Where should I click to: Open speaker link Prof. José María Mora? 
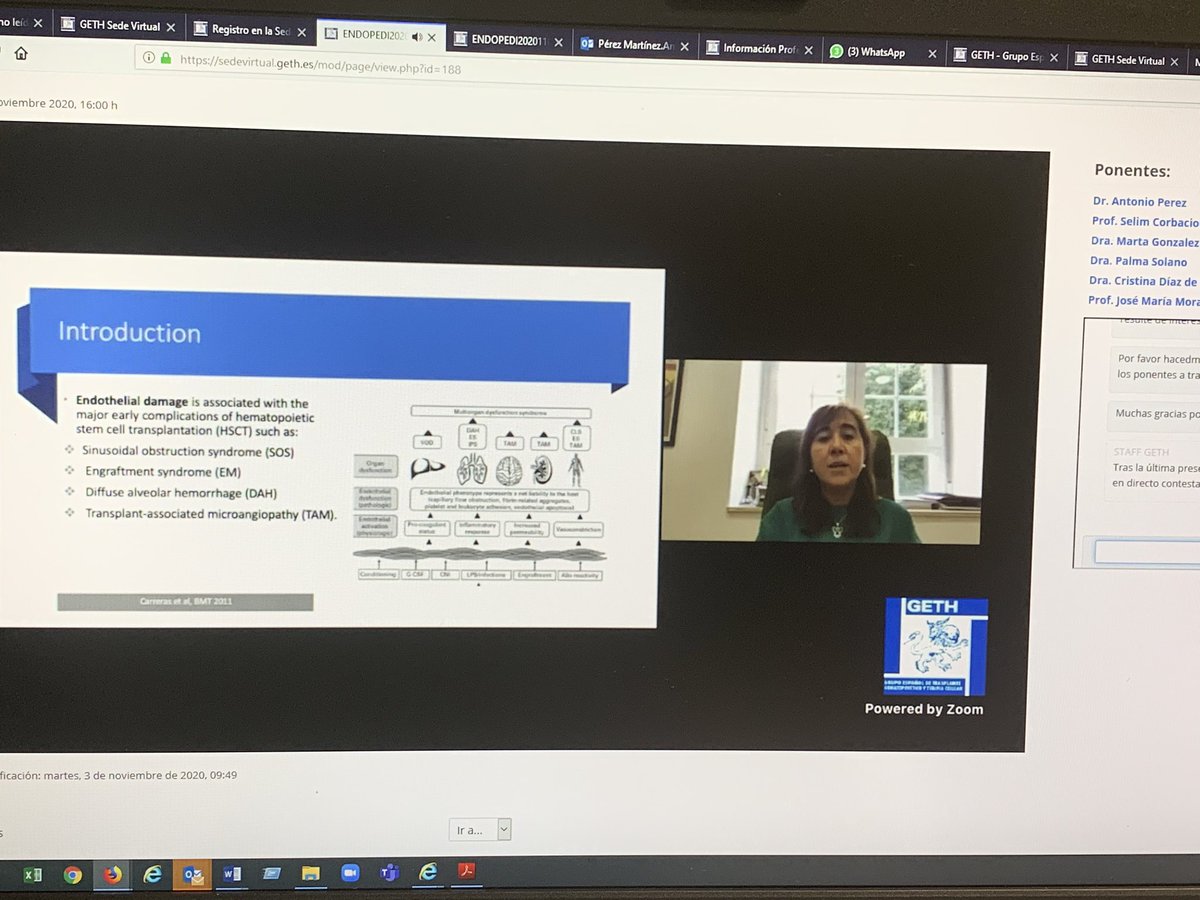coord(1144,301)
